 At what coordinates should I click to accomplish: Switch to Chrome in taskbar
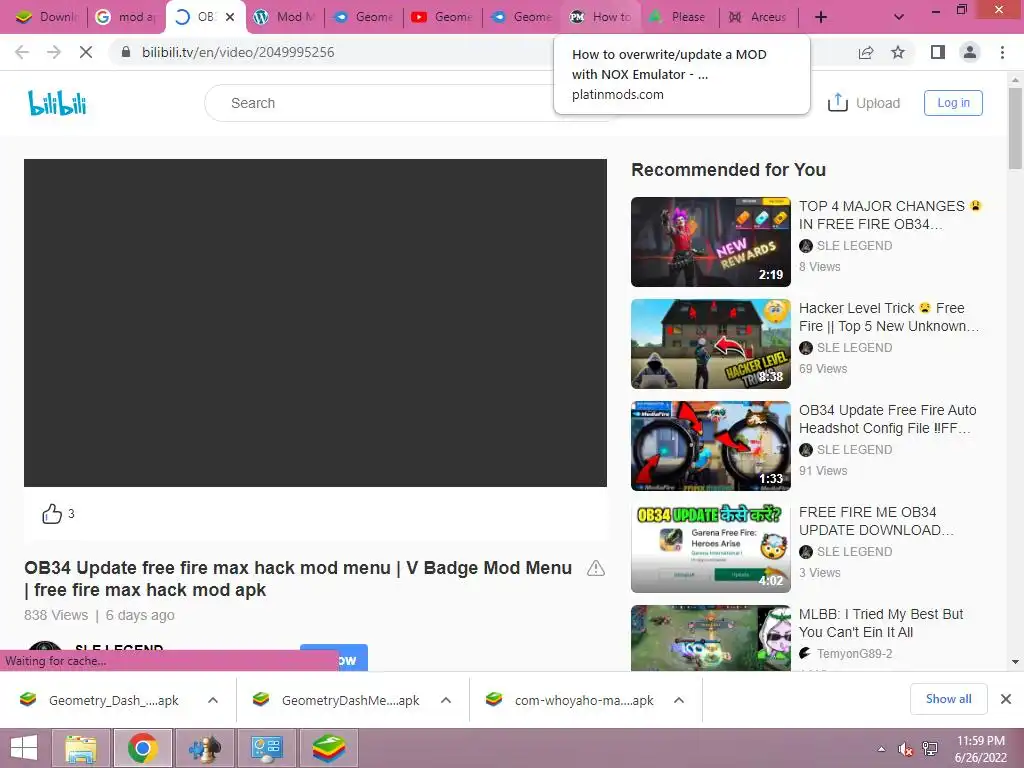click(142, 748)
